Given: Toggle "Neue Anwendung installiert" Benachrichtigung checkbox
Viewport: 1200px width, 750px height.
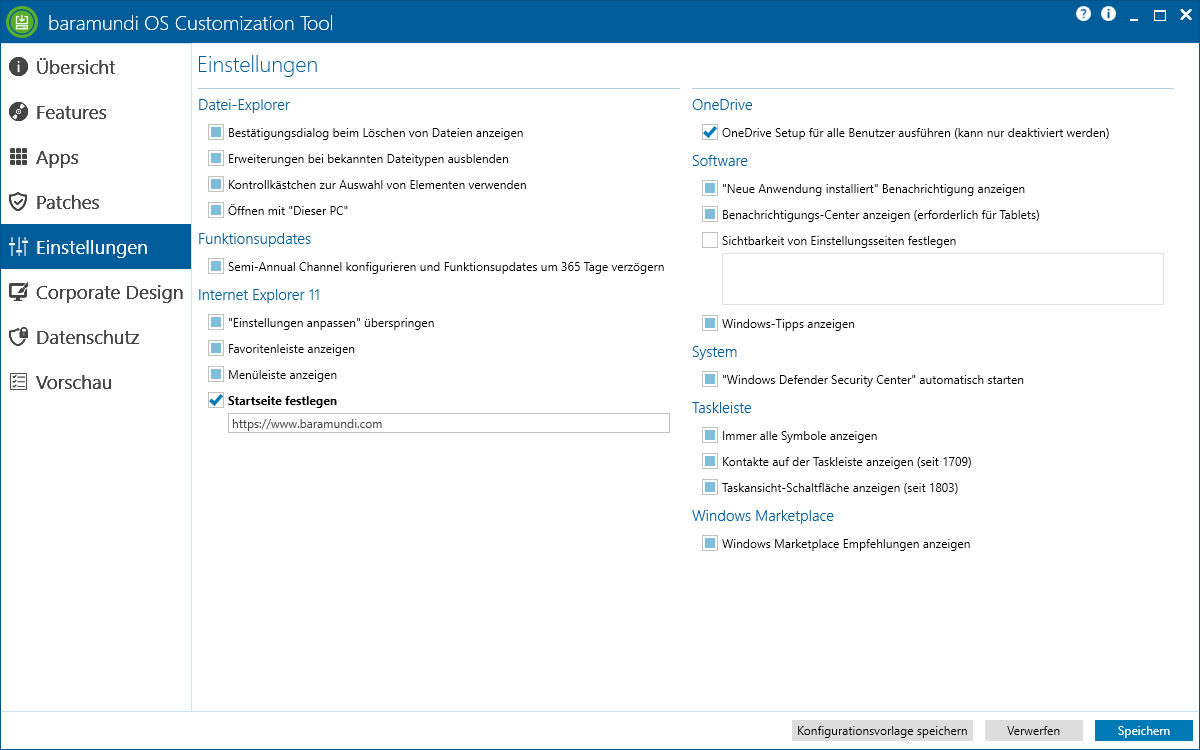Looking at the screenshot, I should 710,188.
